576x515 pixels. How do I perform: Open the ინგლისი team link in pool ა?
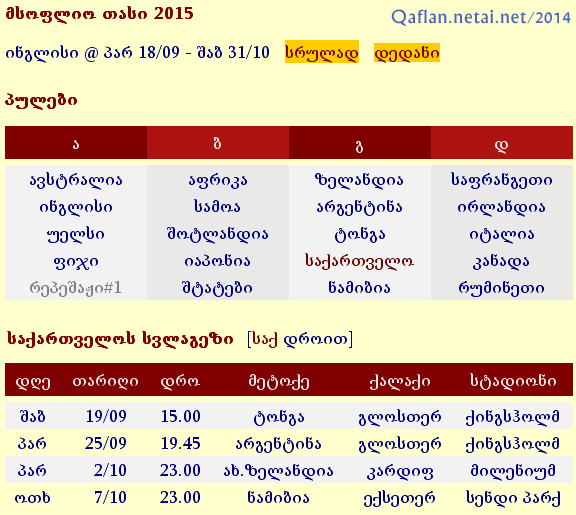click(76, 207)
